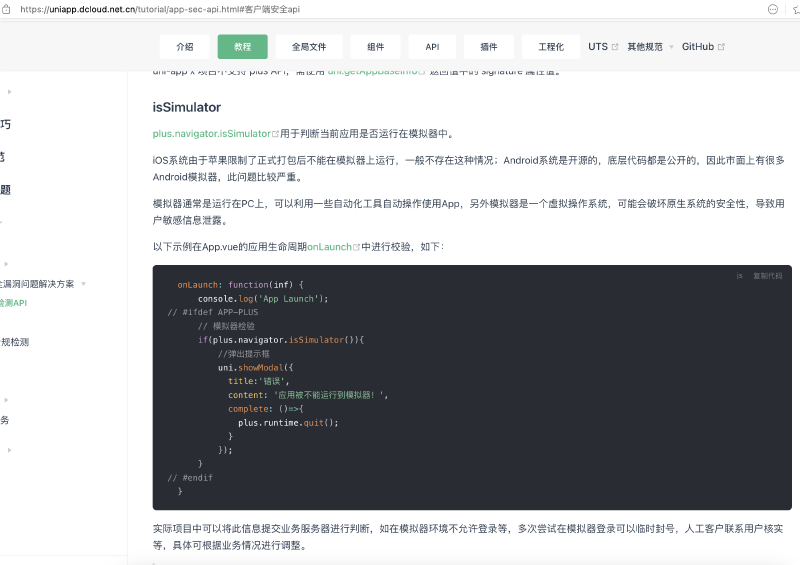Click external icon after onLaunch link
This screenshot has width=800, height=565.
coord(355,247)
